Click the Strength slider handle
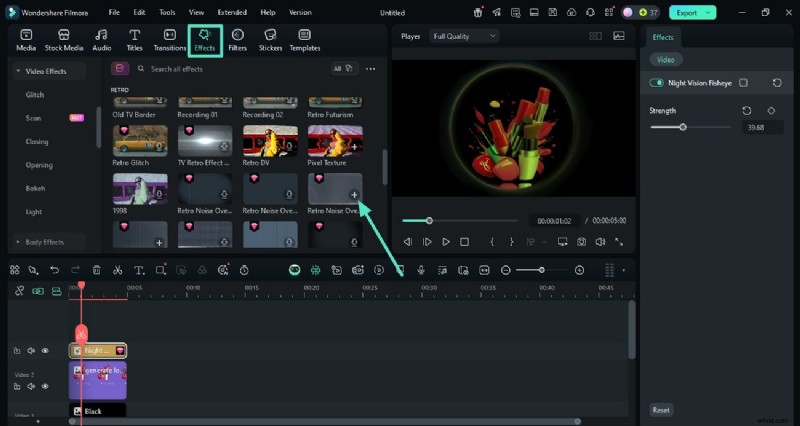800x426 pixels. pyautogui.click(x=683, y=127)
